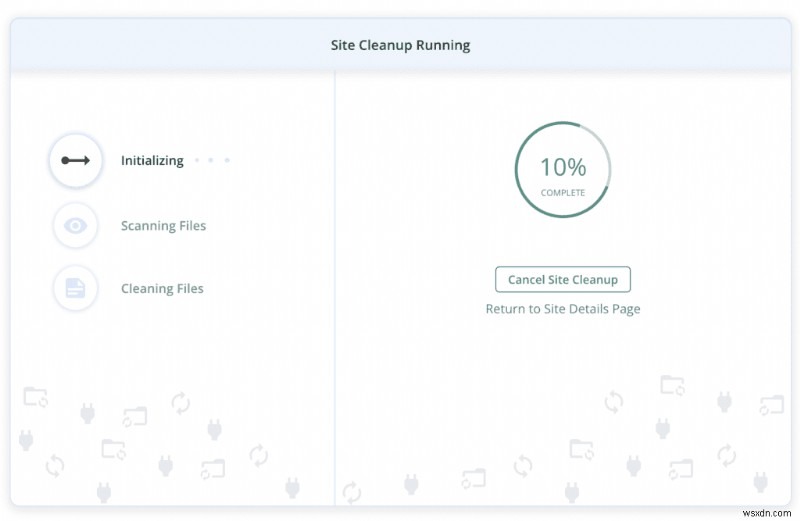This screenshot has height=521, width=800.
Task: Click the COMPLETE label under percentage
Action: click(563, 193)
